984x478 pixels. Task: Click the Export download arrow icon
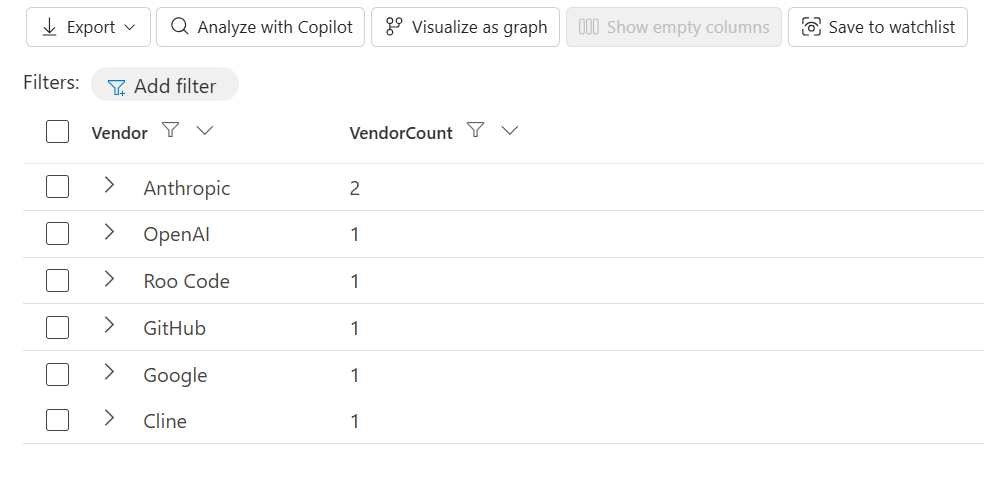point(50,28)
